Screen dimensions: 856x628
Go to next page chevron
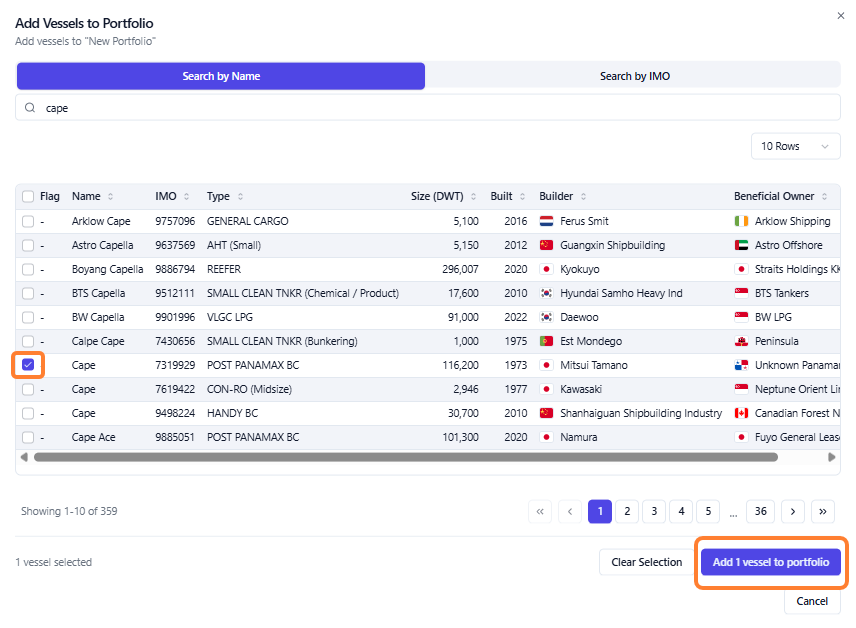click(793, 512)
